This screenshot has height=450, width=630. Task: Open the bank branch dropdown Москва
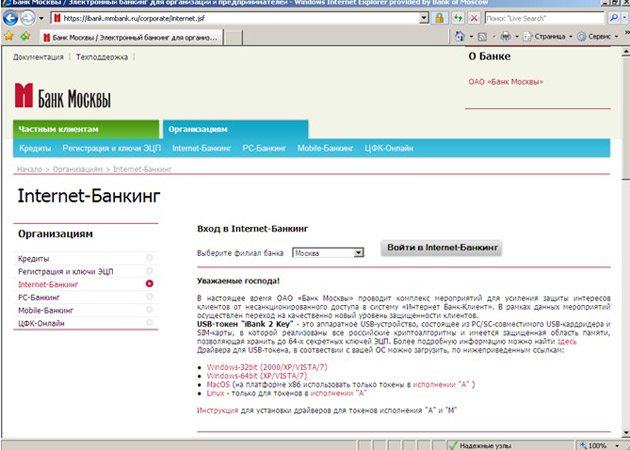[328, 253]
